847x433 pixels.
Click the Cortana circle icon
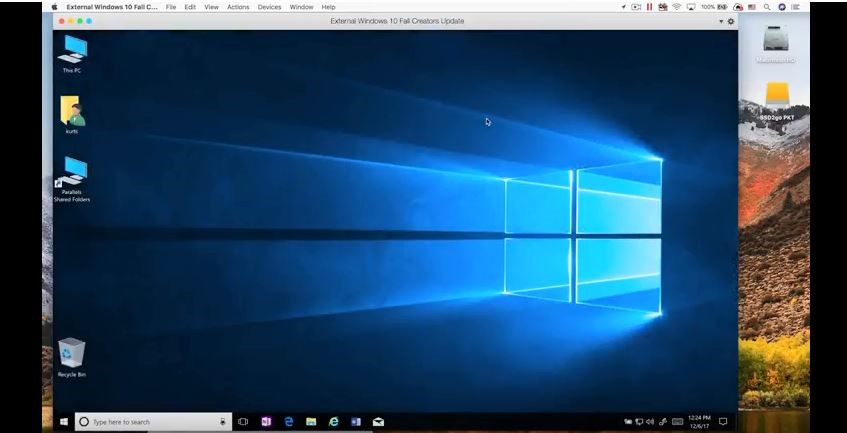point(84,422)
